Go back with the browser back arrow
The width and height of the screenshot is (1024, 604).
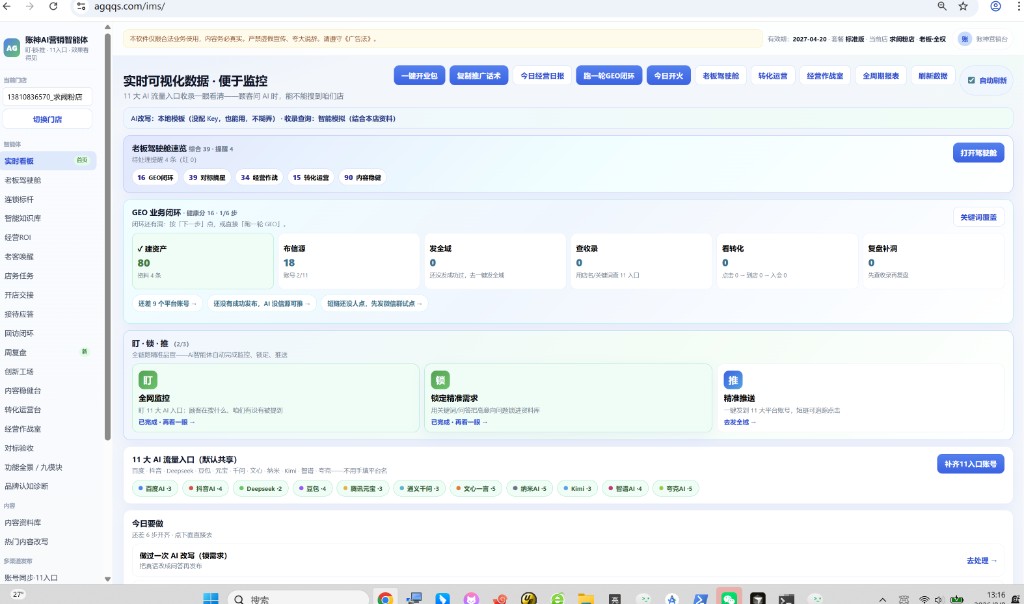[x=7, y=7]
